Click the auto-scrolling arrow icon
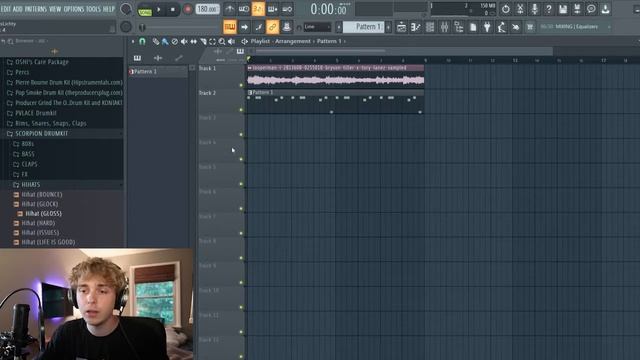This screenshot has width=640, height=360. [244, 27]
